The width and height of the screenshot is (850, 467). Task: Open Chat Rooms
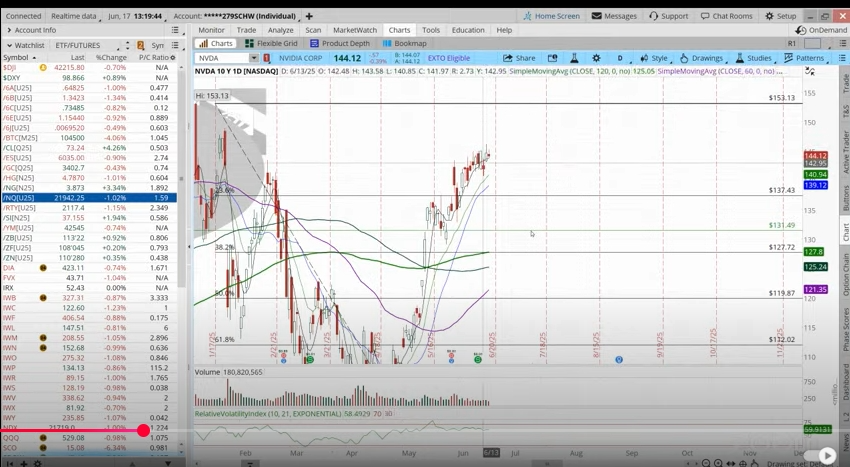(x=726, y=16)
